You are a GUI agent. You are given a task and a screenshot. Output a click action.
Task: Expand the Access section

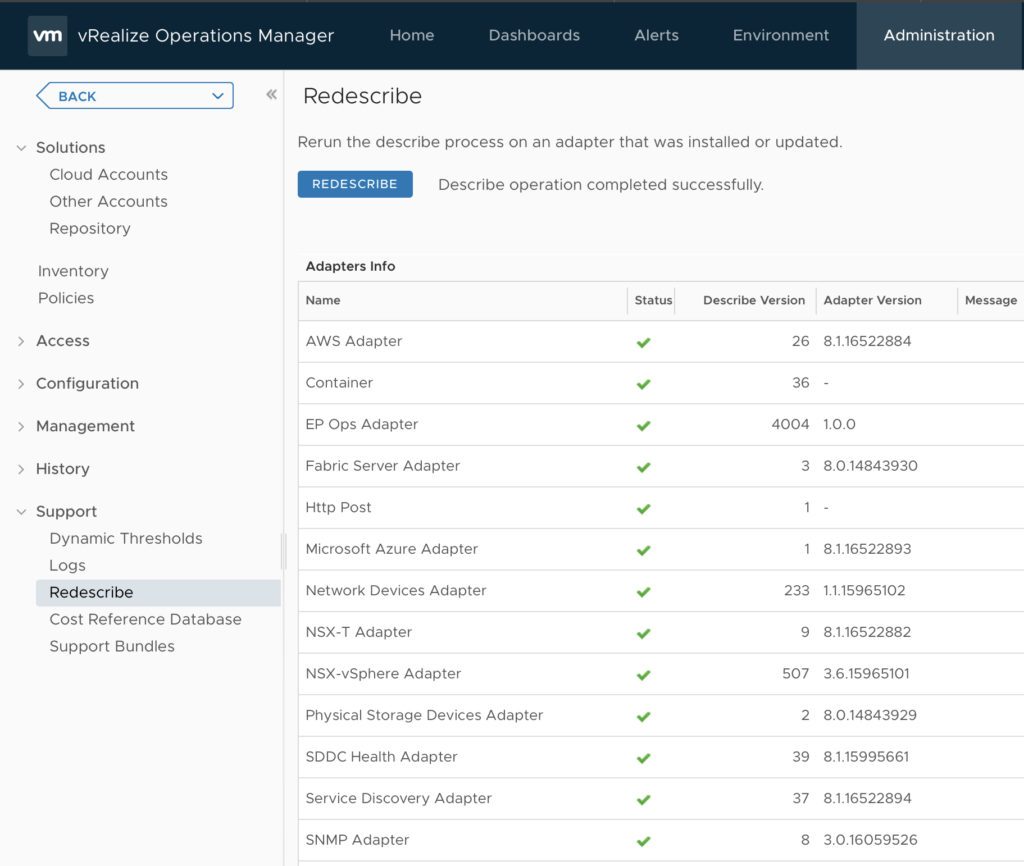[x=21, y=341]
